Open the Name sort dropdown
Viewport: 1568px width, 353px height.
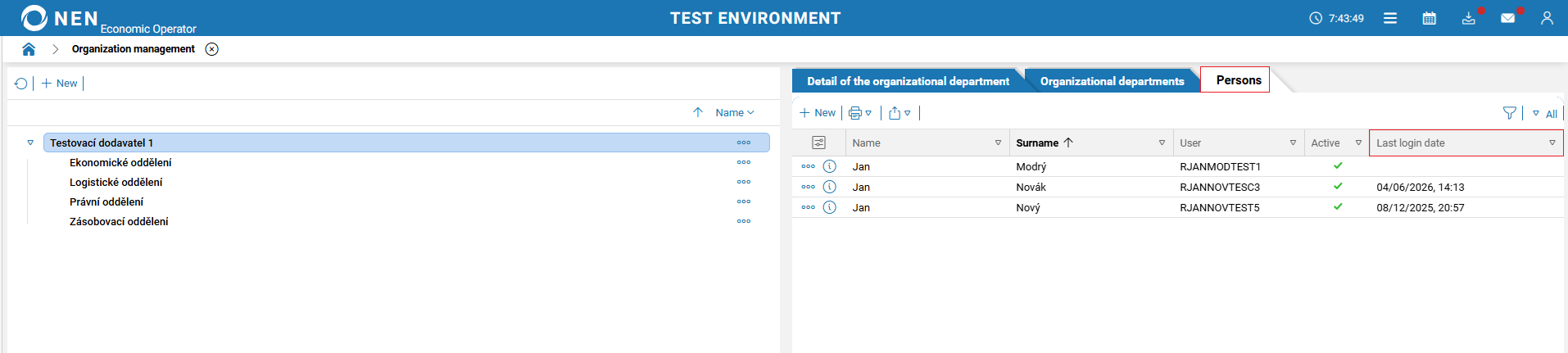coord(735,112)
